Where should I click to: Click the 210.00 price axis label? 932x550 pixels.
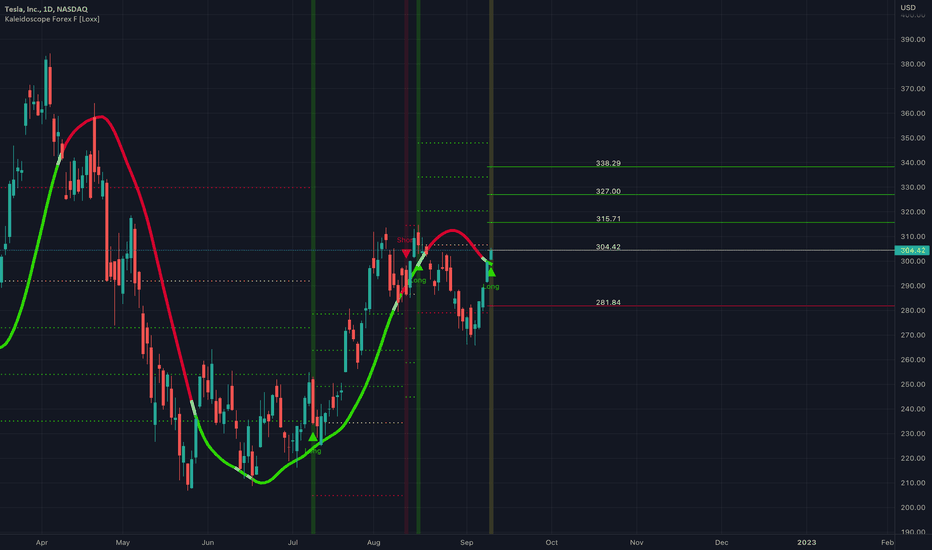(x=913, y=483)
